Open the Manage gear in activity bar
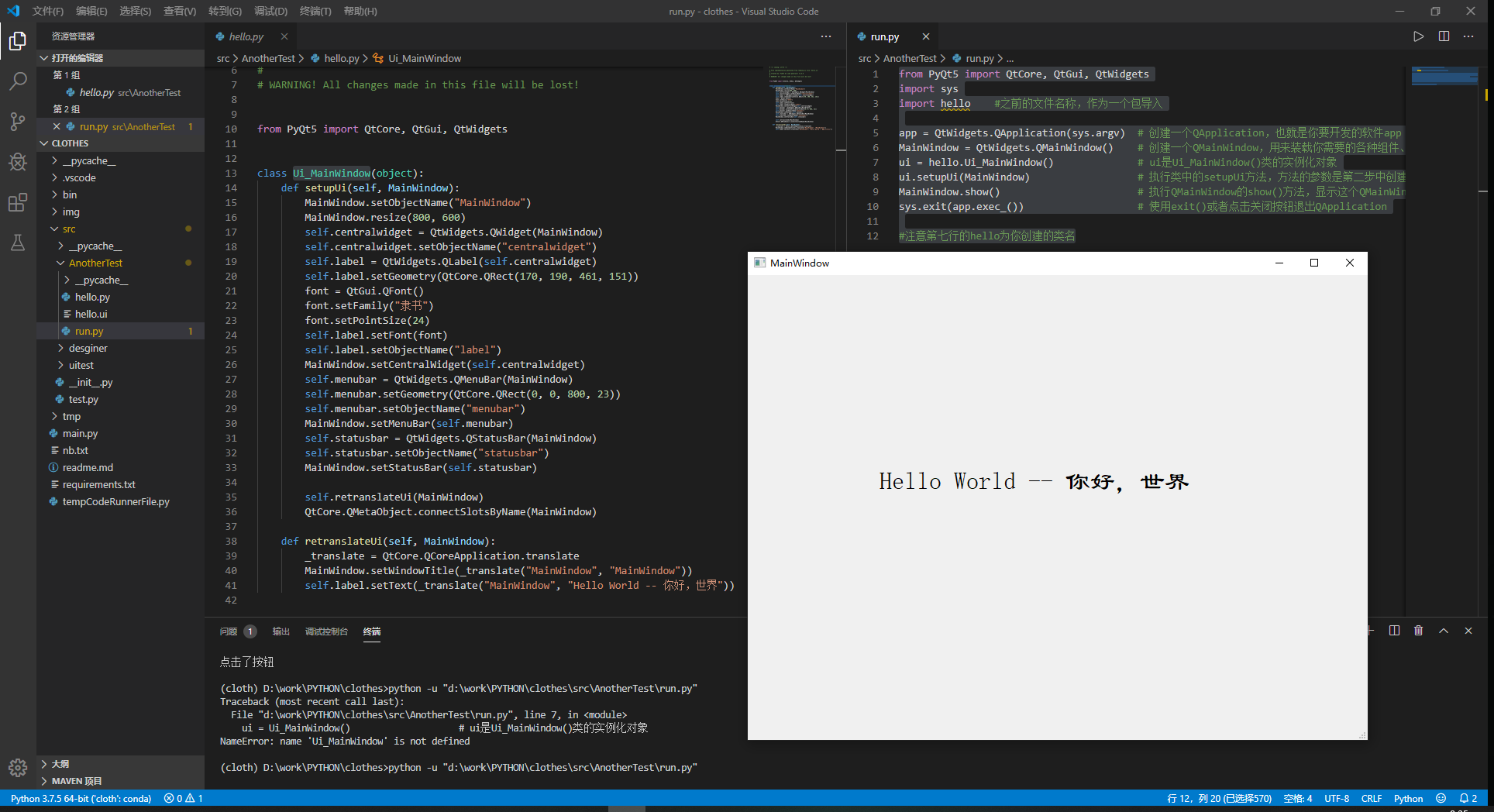This screenshot has height=812, width=1494. [17, 768]
